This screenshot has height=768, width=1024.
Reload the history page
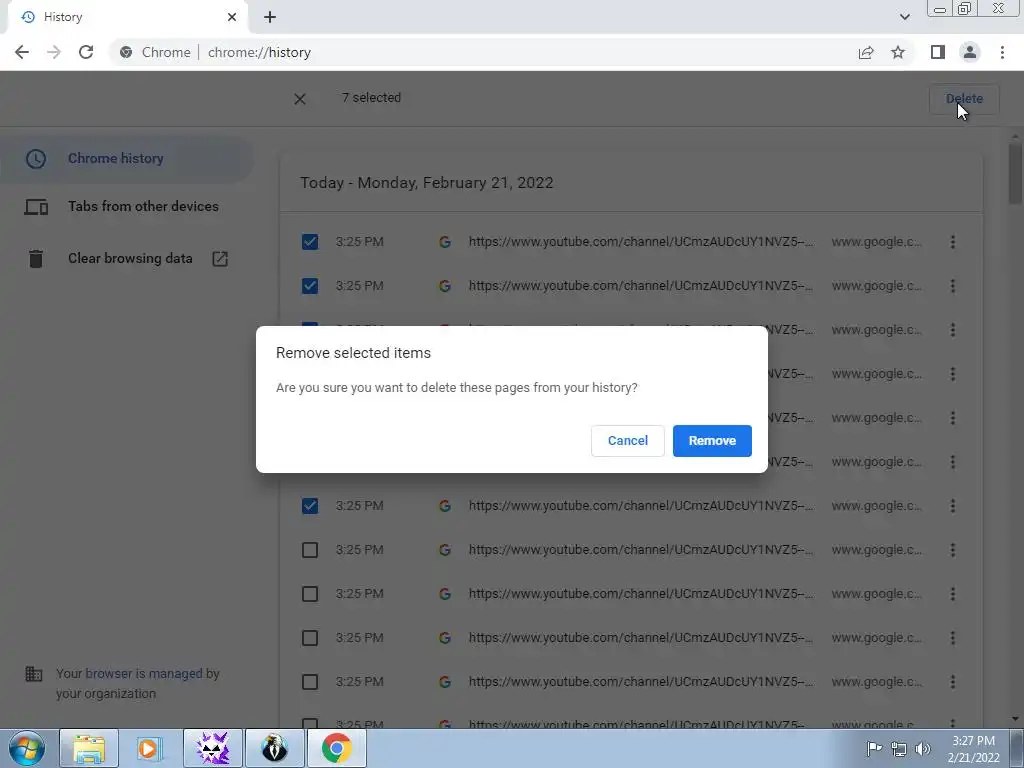click(x=86, y=52)
